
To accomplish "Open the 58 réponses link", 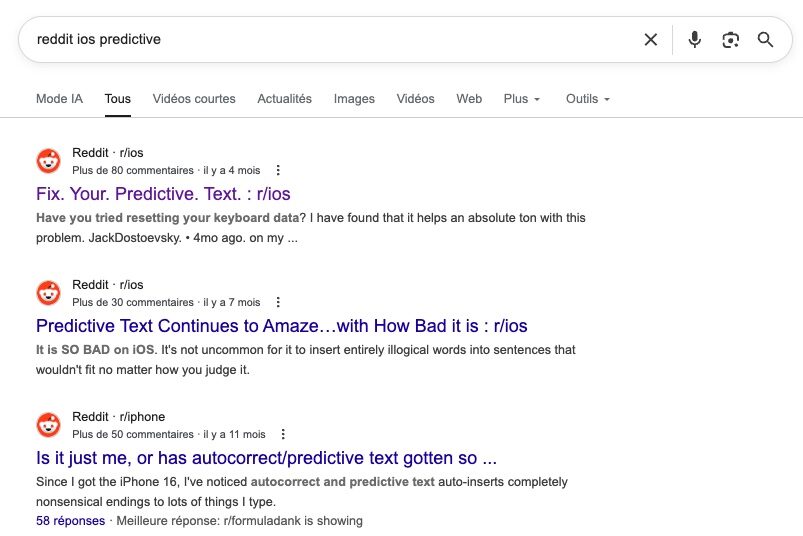I will 70,521.
